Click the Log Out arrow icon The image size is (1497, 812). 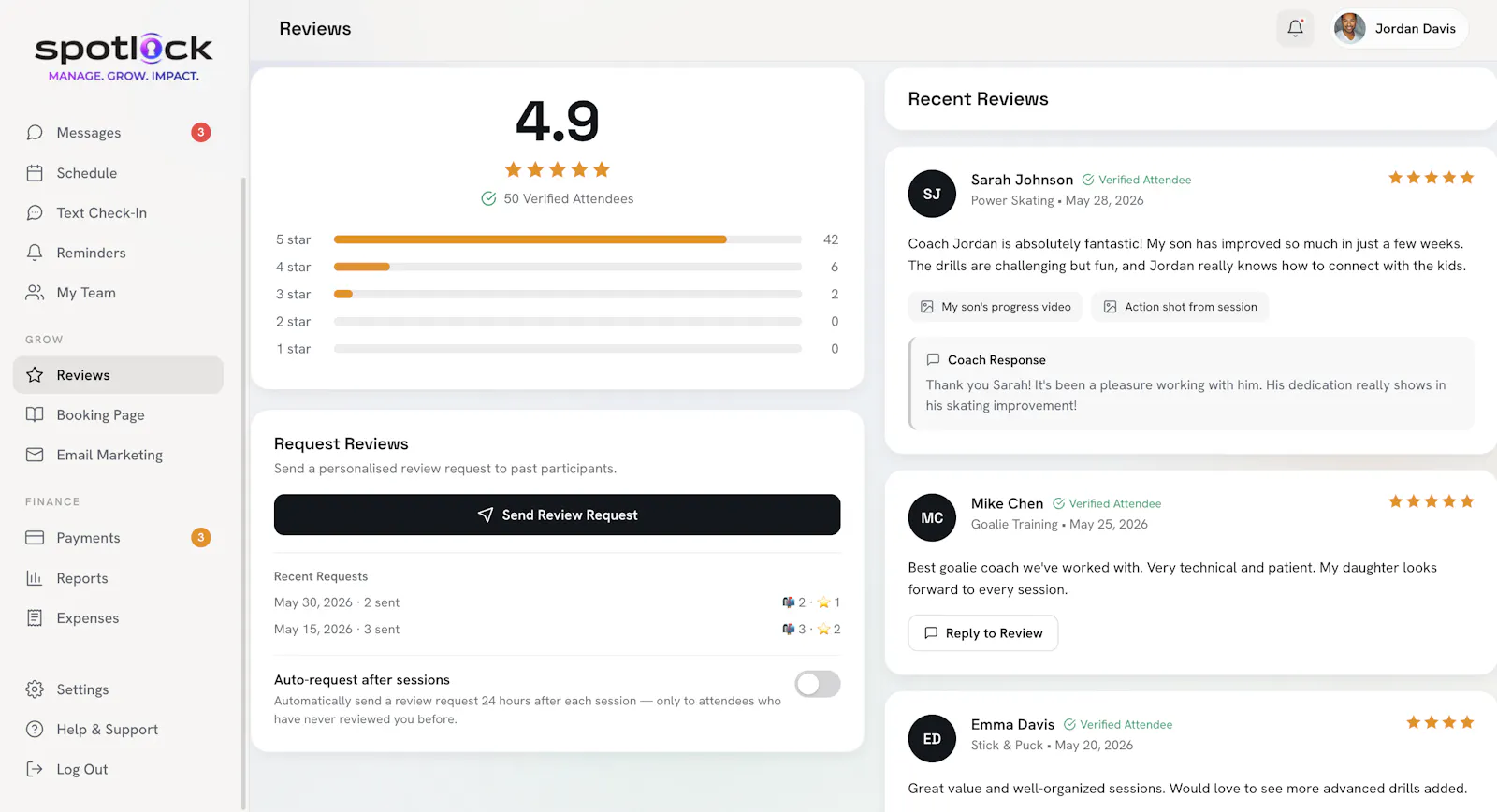(35, 769)
